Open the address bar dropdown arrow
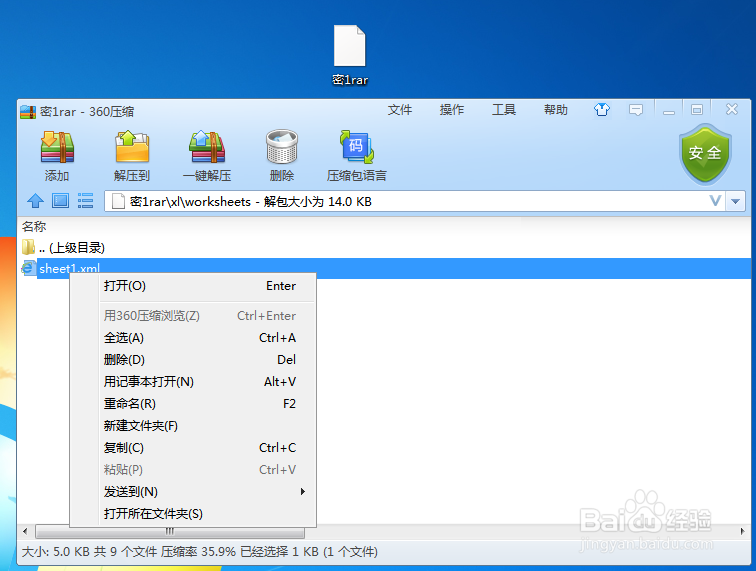The width and height of the screenshot is (756, 571). (735, 201)
